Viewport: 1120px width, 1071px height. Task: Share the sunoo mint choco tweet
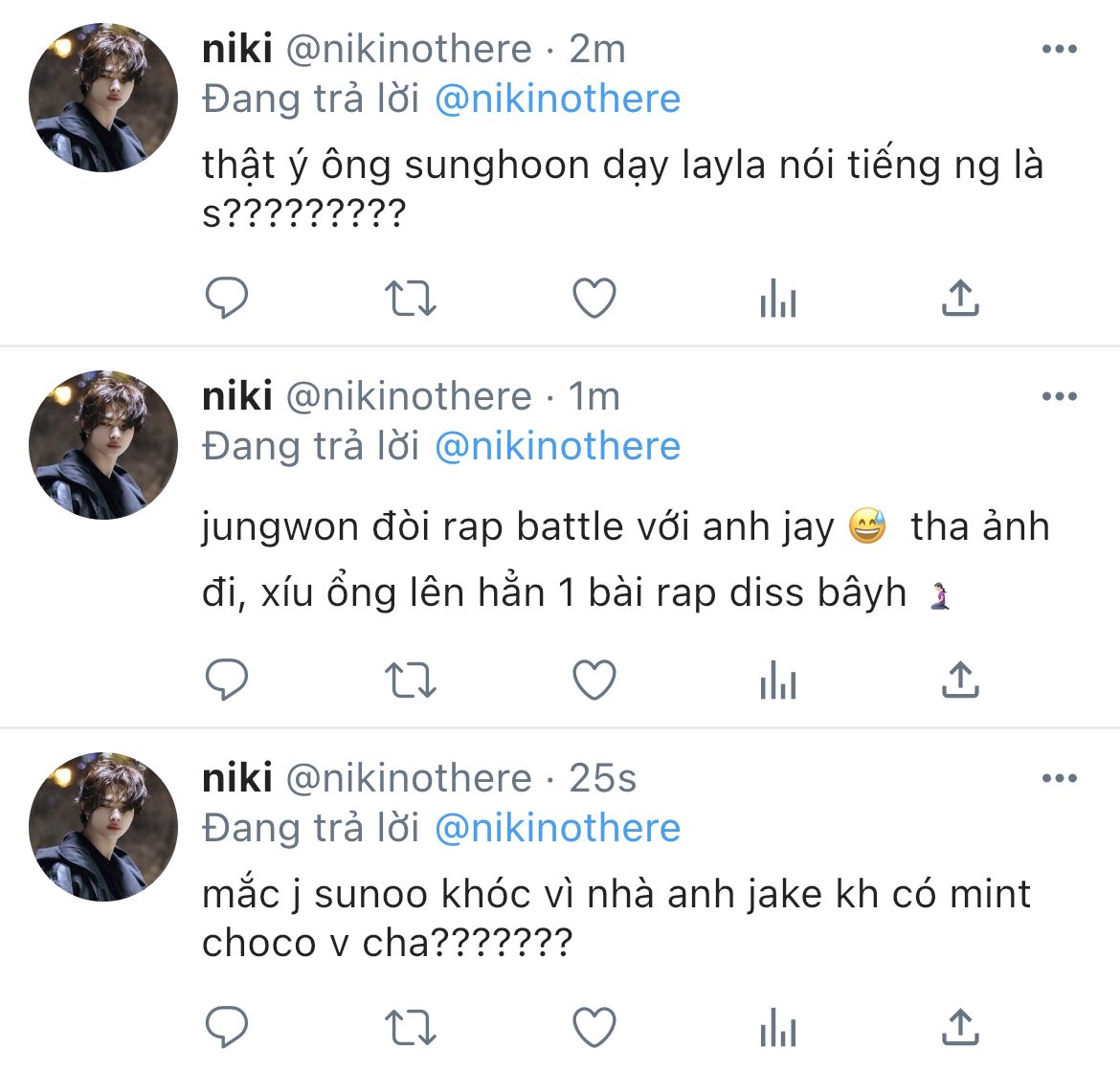click(x=961, y=1027)
